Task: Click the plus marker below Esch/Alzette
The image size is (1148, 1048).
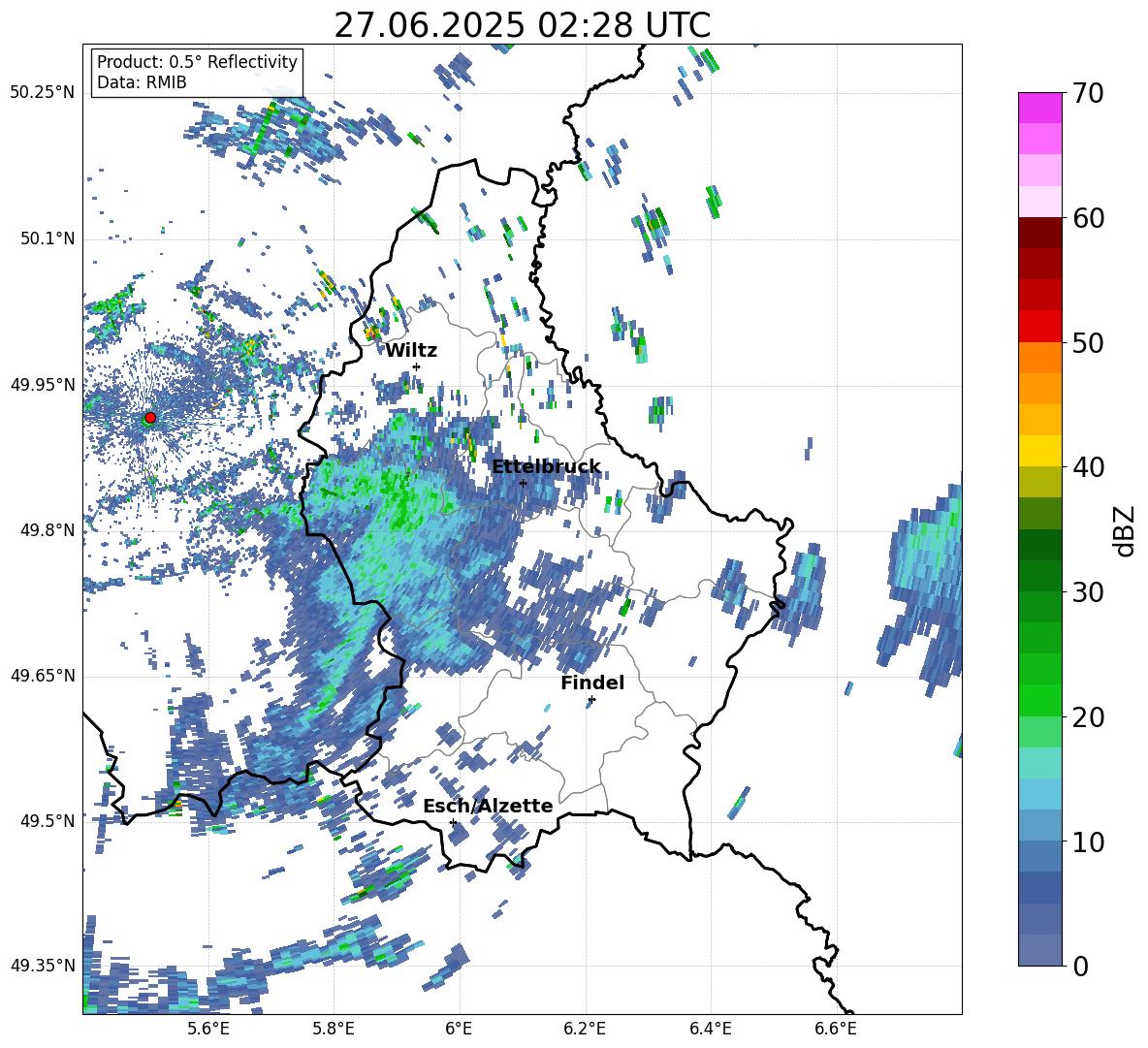Action: (x=453, y=822)
